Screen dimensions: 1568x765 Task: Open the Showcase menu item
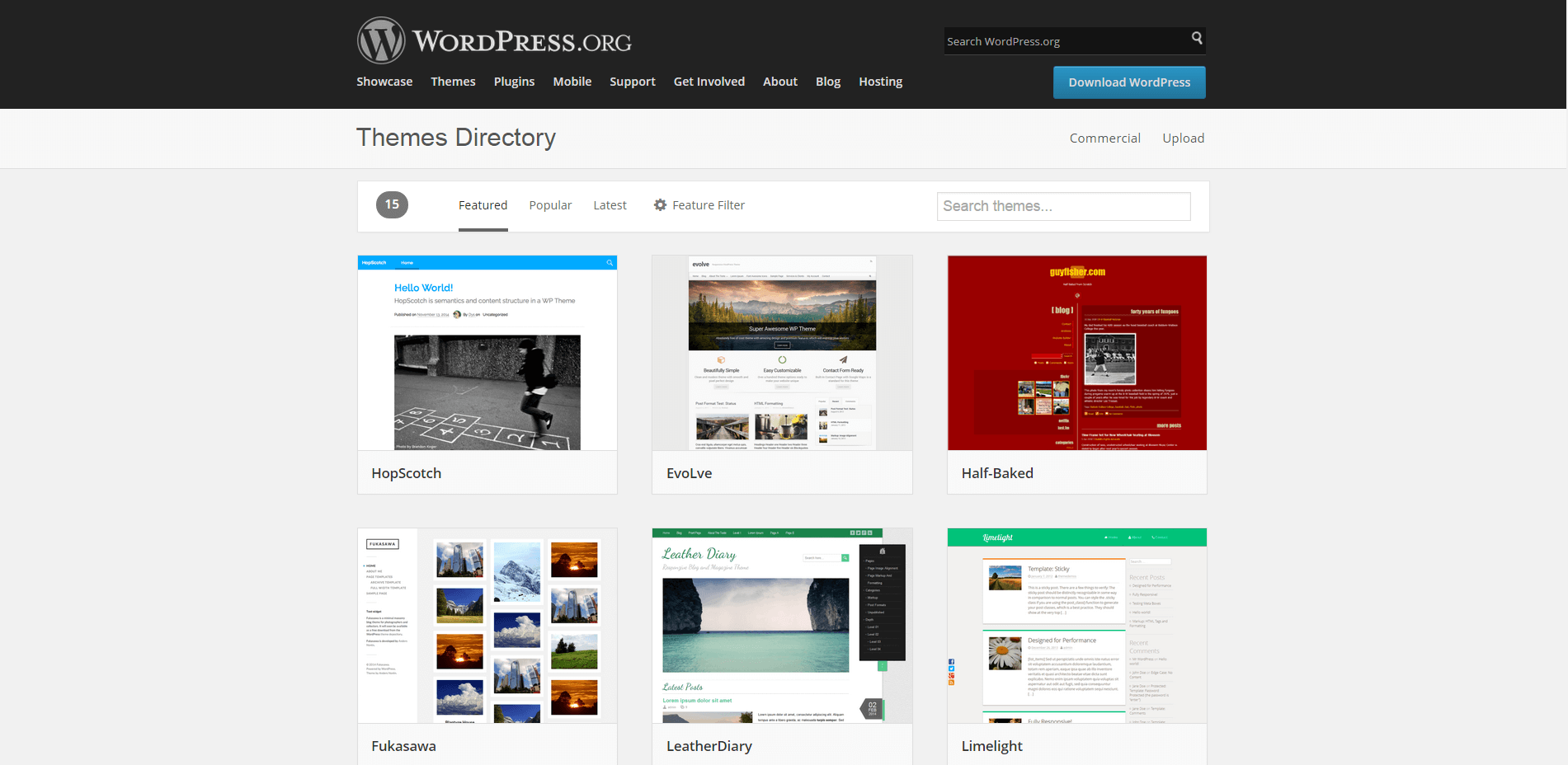[x=384, y=82]
